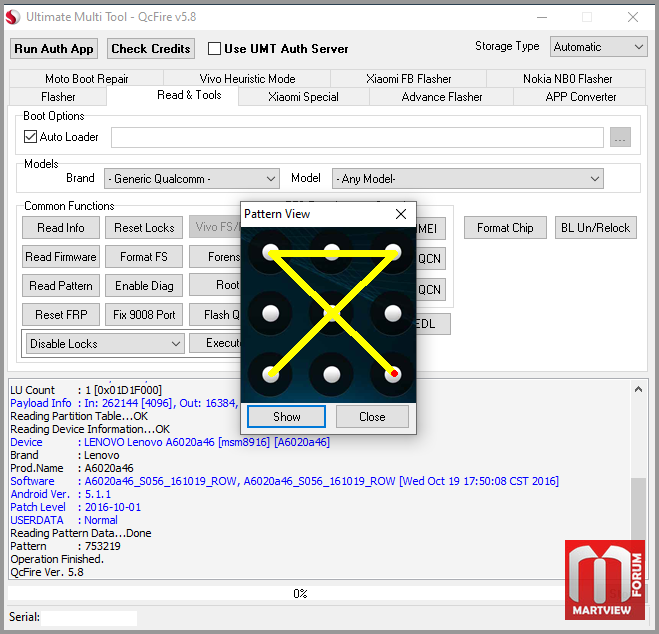
Task: Click the 'USERDATA : Normal' log line
Action: (x=64, y=520)
